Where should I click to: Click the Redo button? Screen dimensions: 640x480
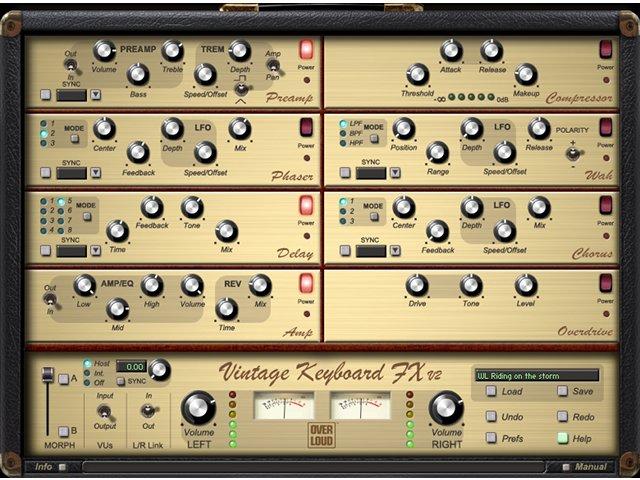[562, 417]
